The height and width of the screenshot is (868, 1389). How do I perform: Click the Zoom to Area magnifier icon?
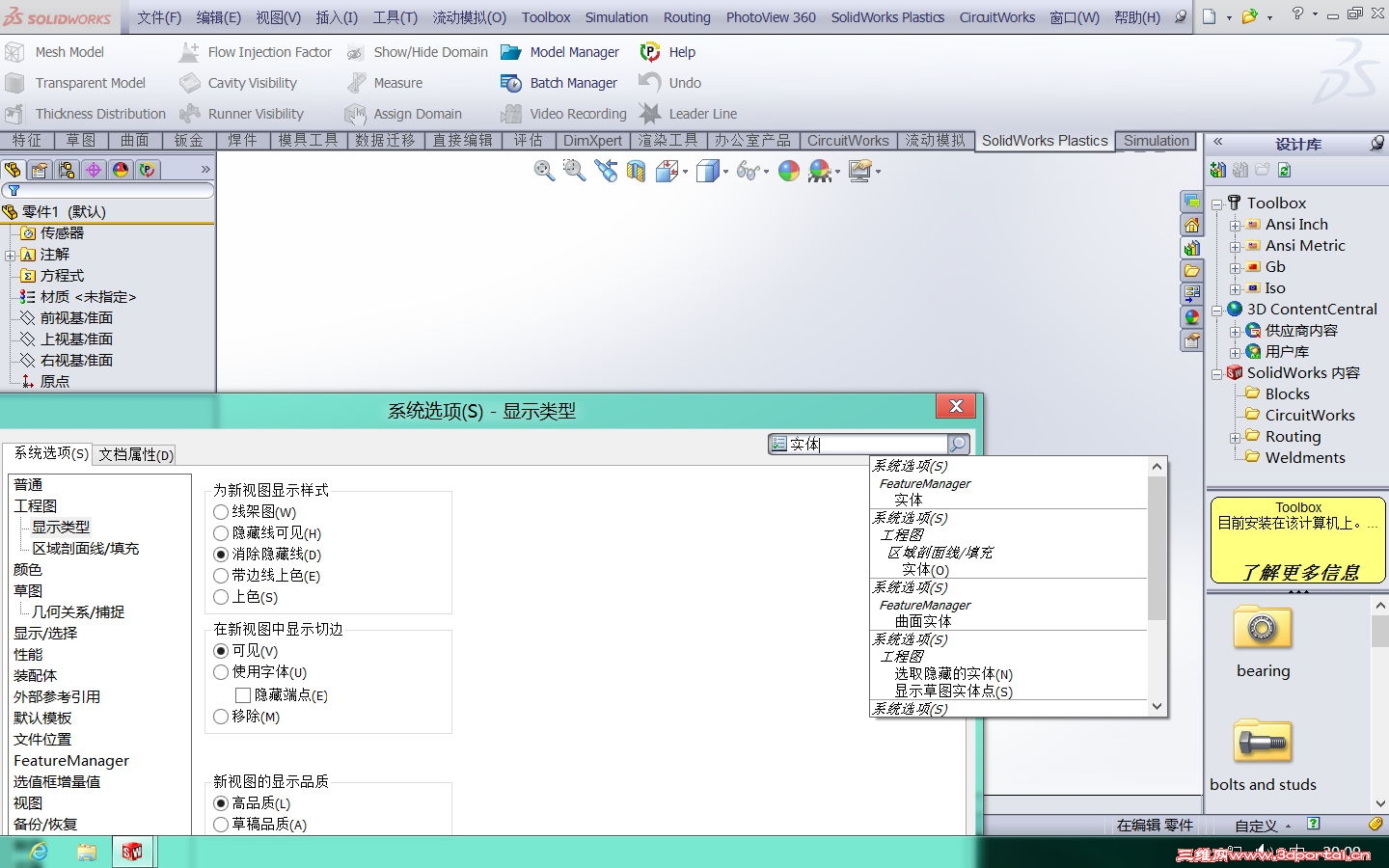[x=575, y=172]
